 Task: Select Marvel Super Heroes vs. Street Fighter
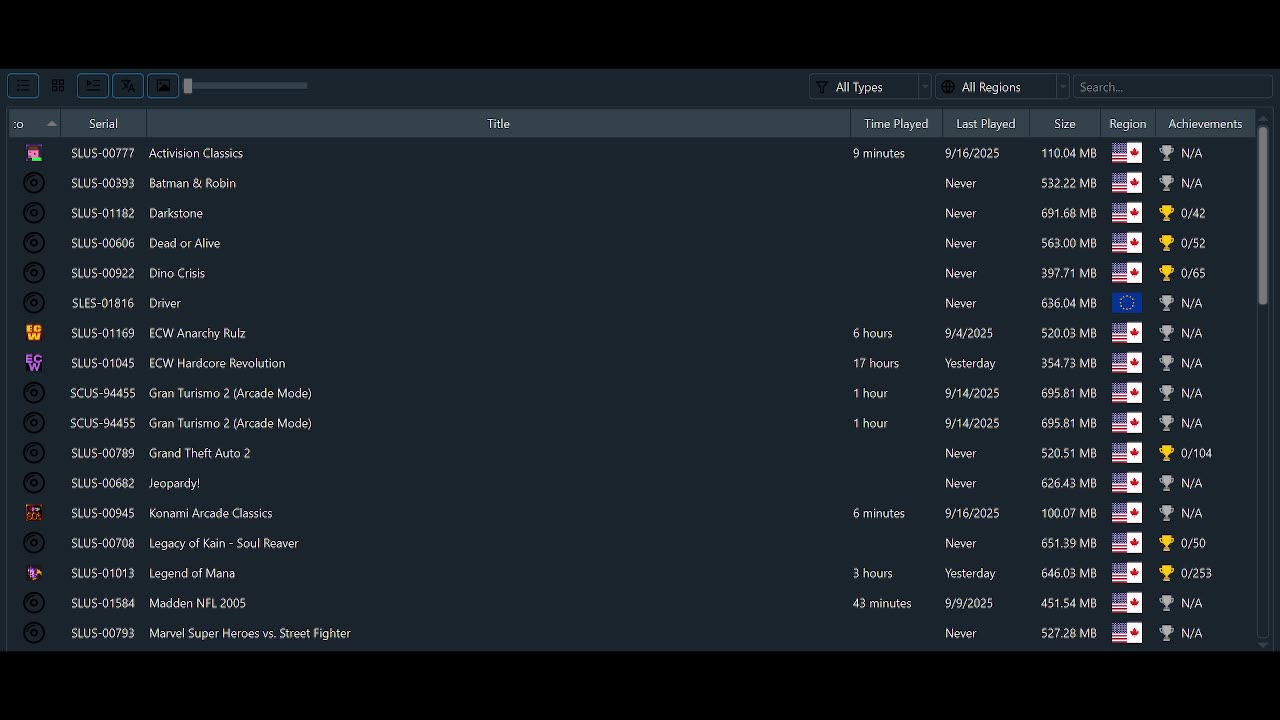point(250,633)
